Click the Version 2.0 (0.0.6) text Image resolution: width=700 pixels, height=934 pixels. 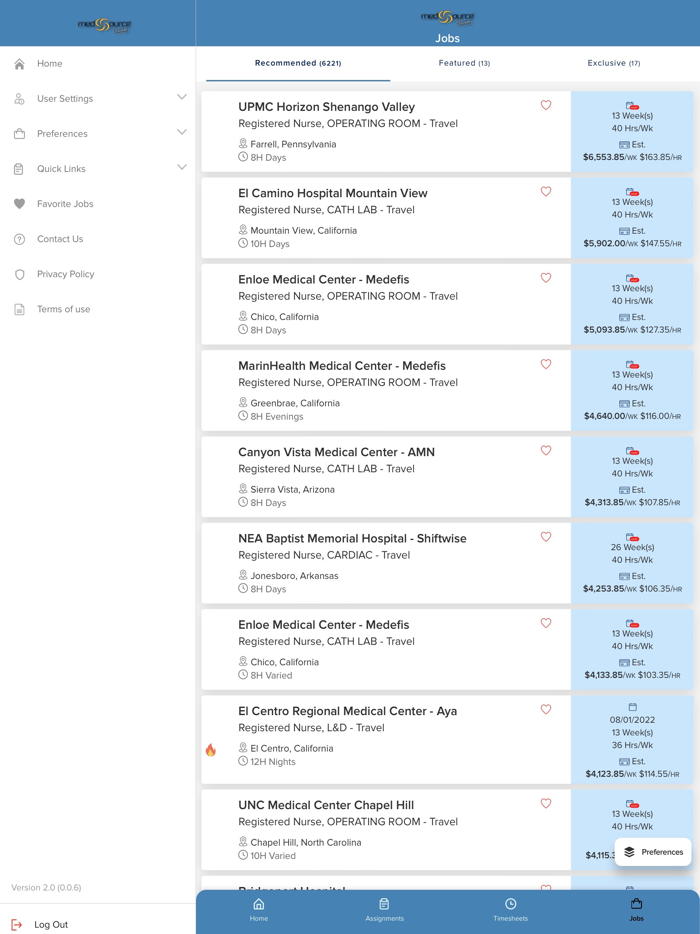[46, 888]
